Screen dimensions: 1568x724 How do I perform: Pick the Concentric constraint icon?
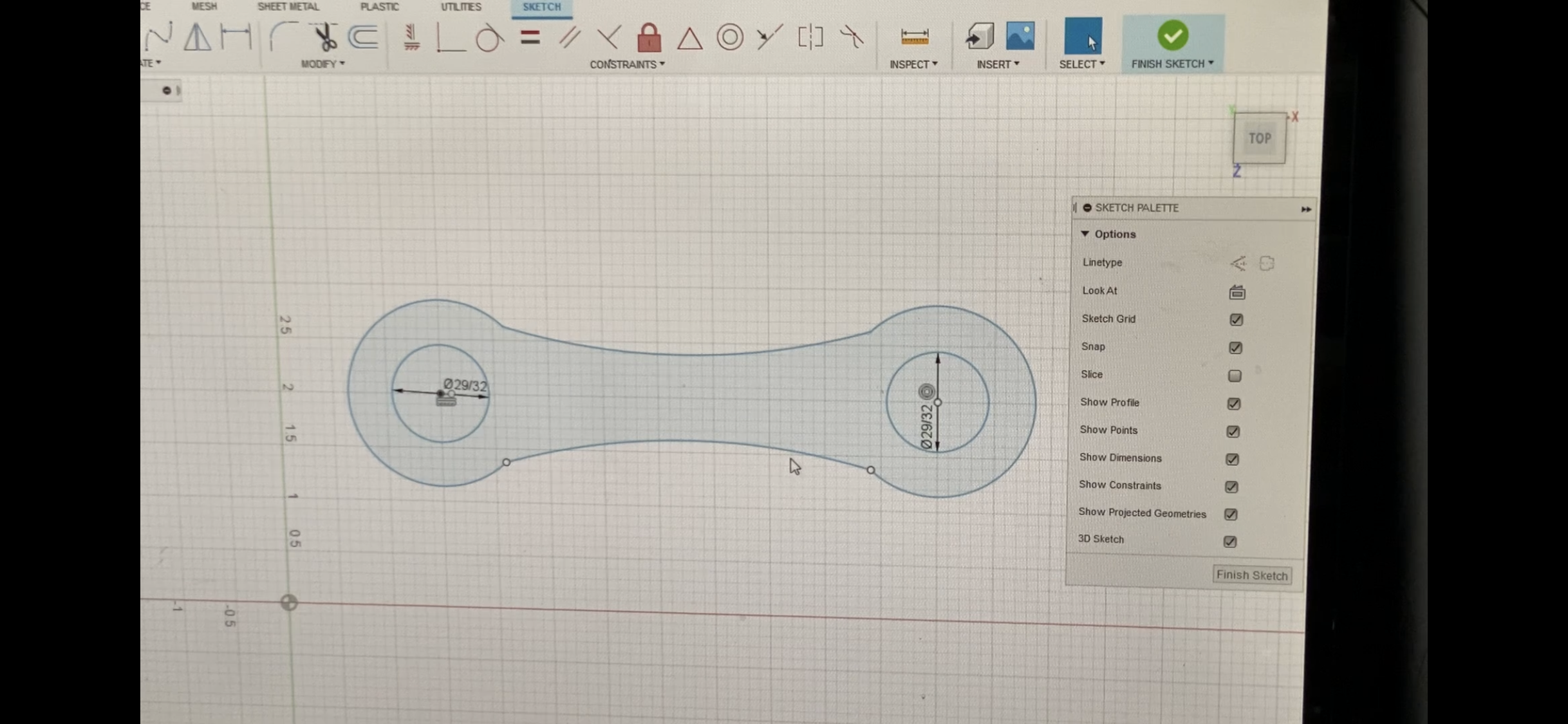[x=729, y=37]
